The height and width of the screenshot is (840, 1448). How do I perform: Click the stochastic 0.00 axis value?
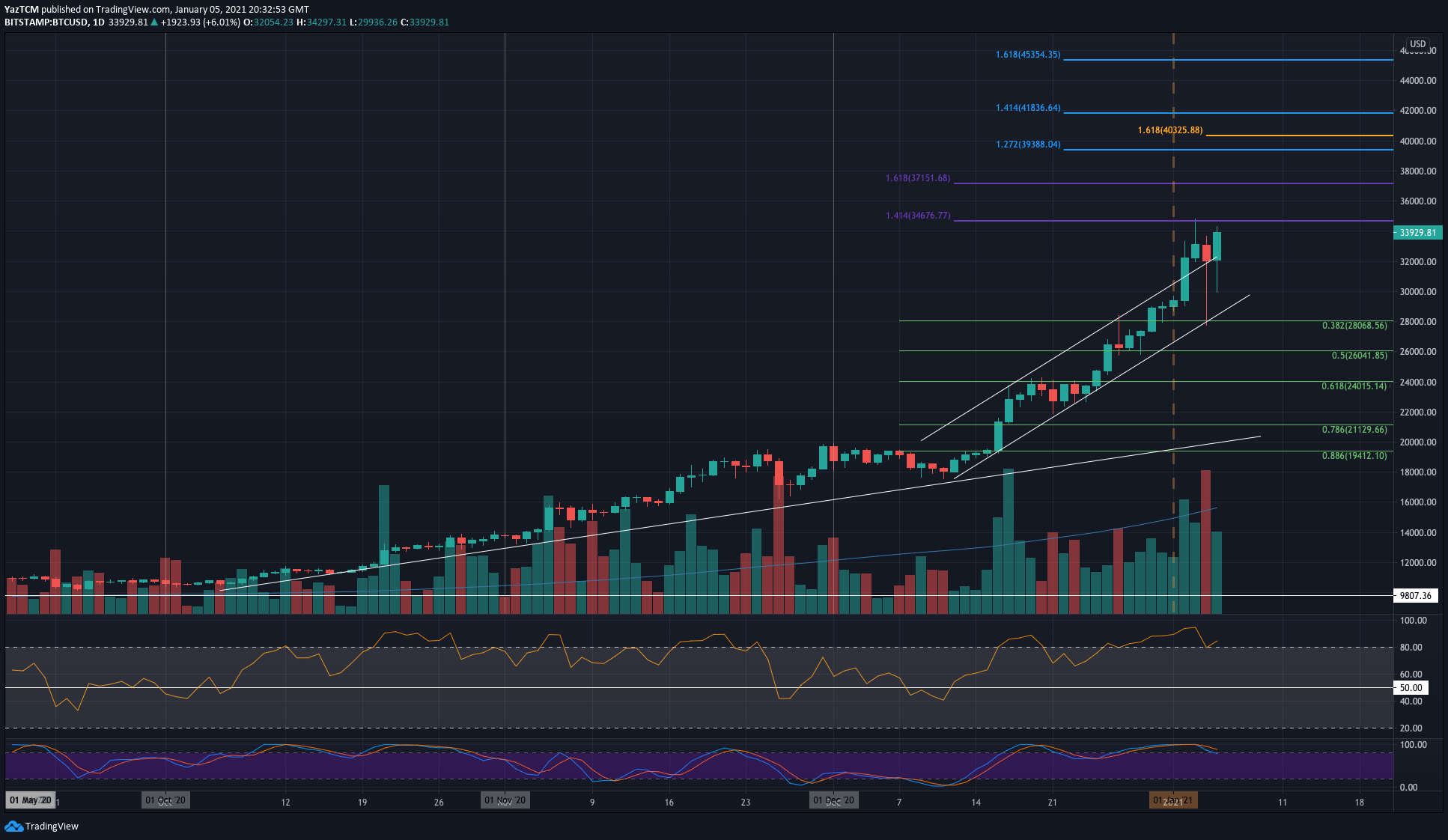coord(1409,788)
